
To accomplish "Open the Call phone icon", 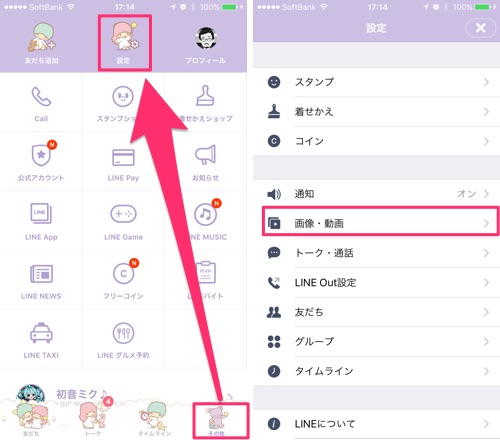I will pos(41,97).
